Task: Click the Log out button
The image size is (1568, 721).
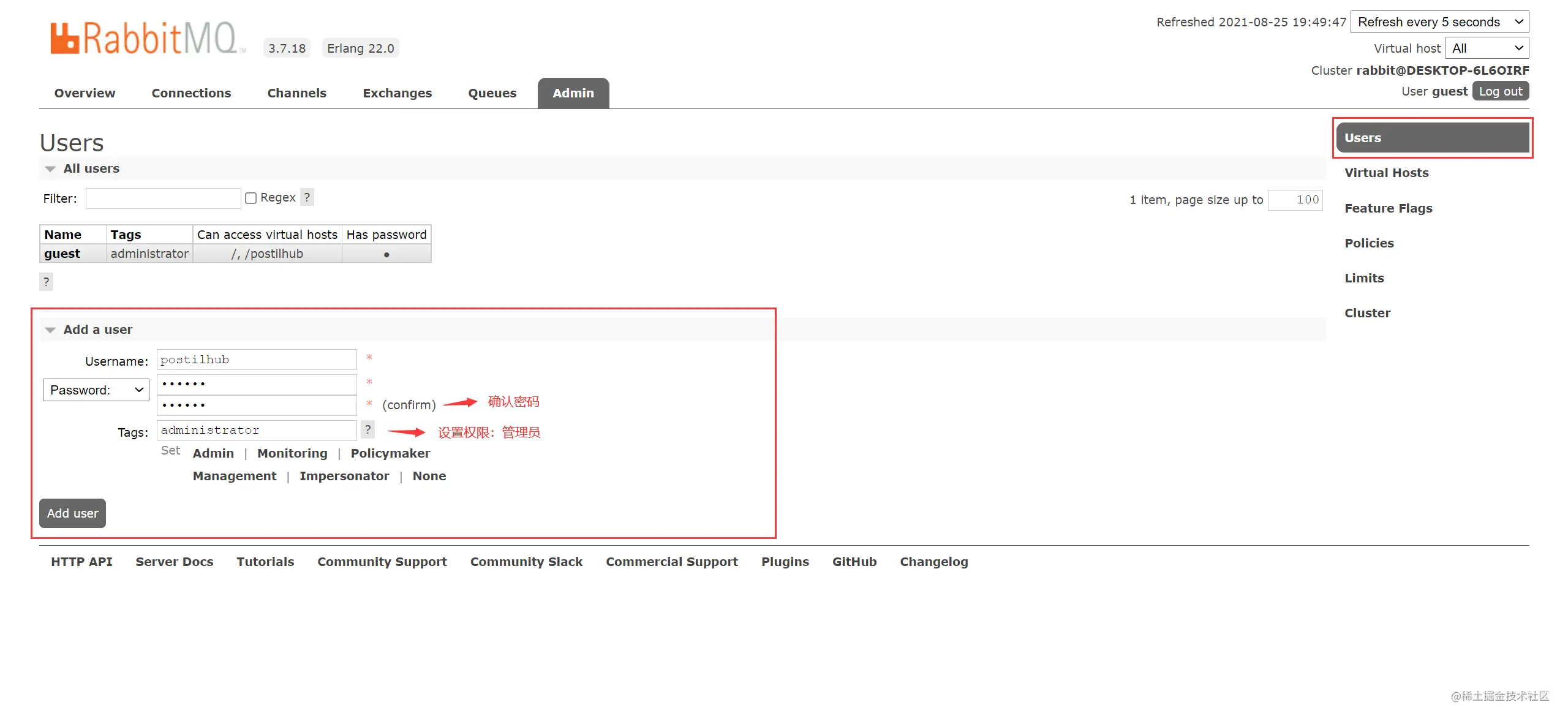Action: point(1501,91)
